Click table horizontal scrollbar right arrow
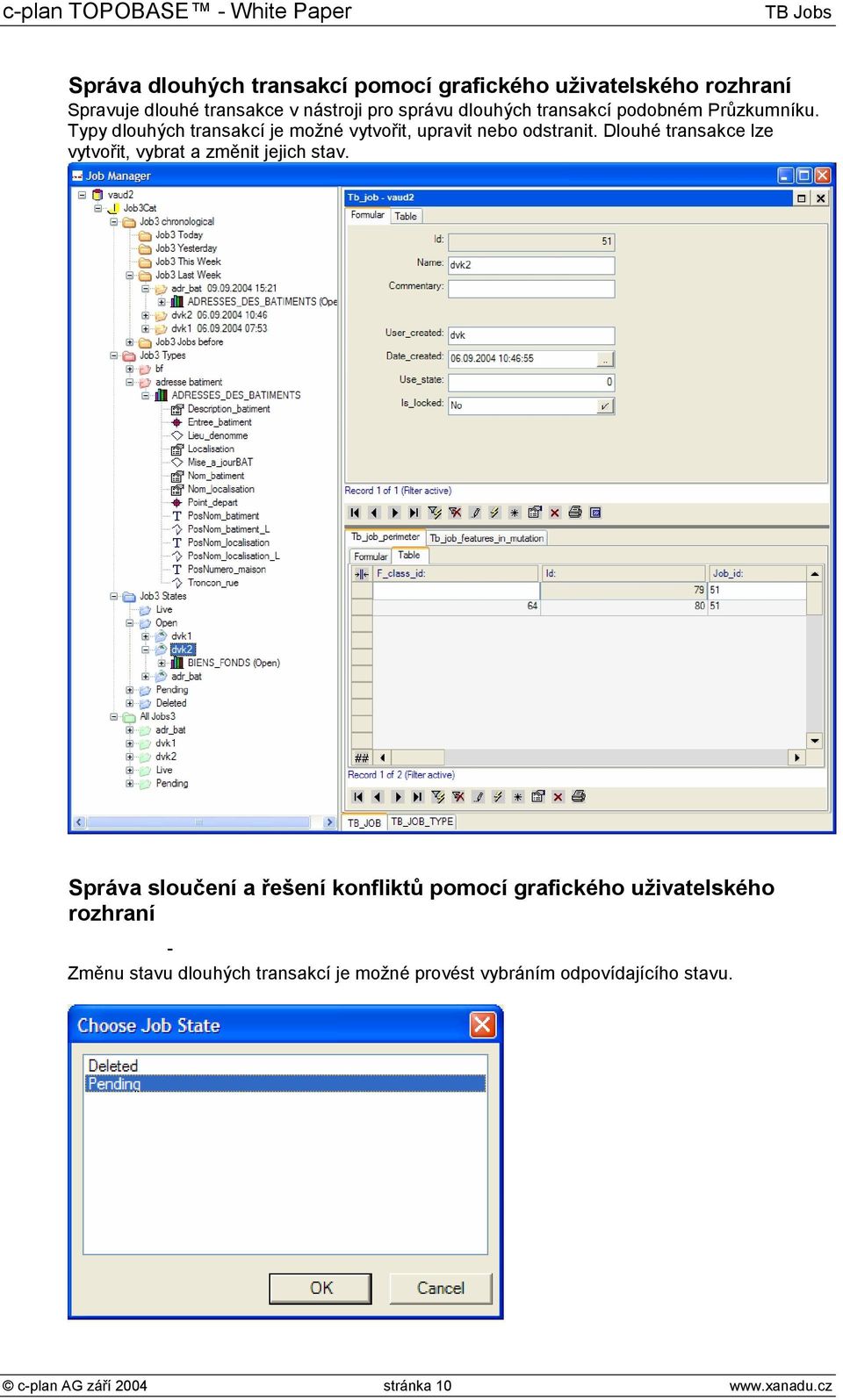 point(797,757)
